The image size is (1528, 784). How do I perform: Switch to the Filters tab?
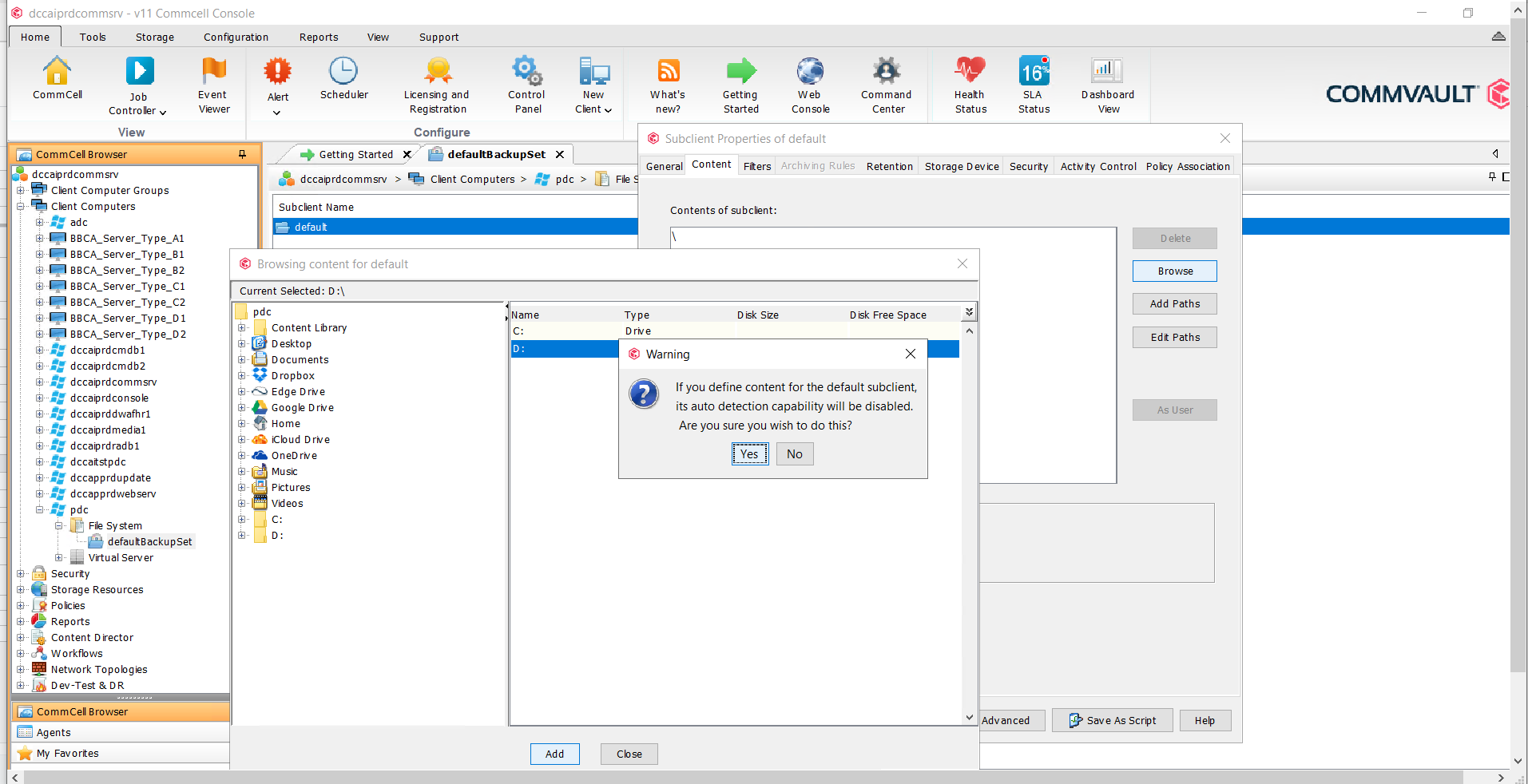pos(756,166)
